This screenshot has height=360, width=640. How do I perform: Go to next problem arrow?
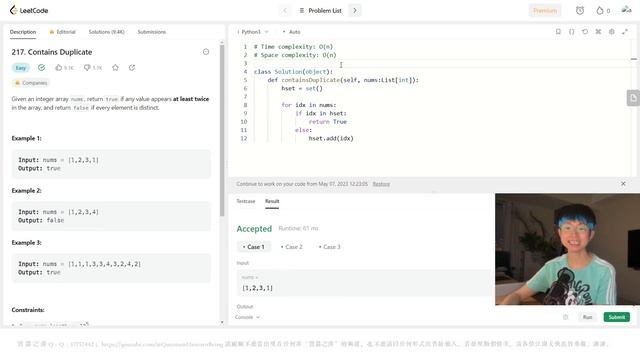355,11
